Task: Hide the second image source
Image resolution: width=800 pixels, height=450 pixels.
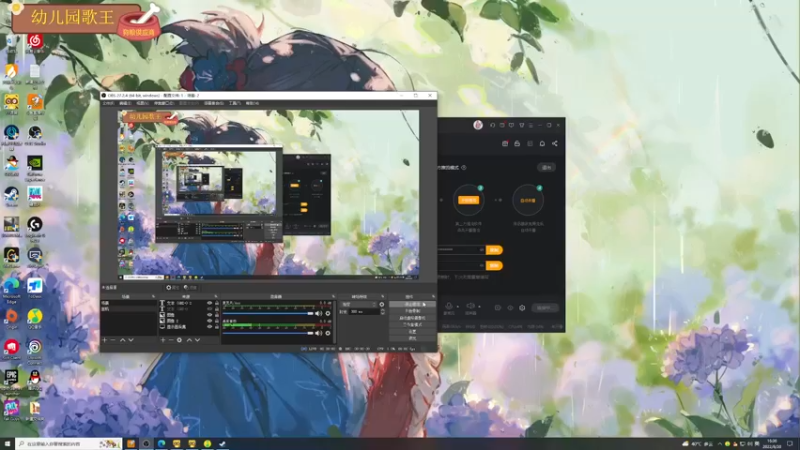Action: coord(210,321)
